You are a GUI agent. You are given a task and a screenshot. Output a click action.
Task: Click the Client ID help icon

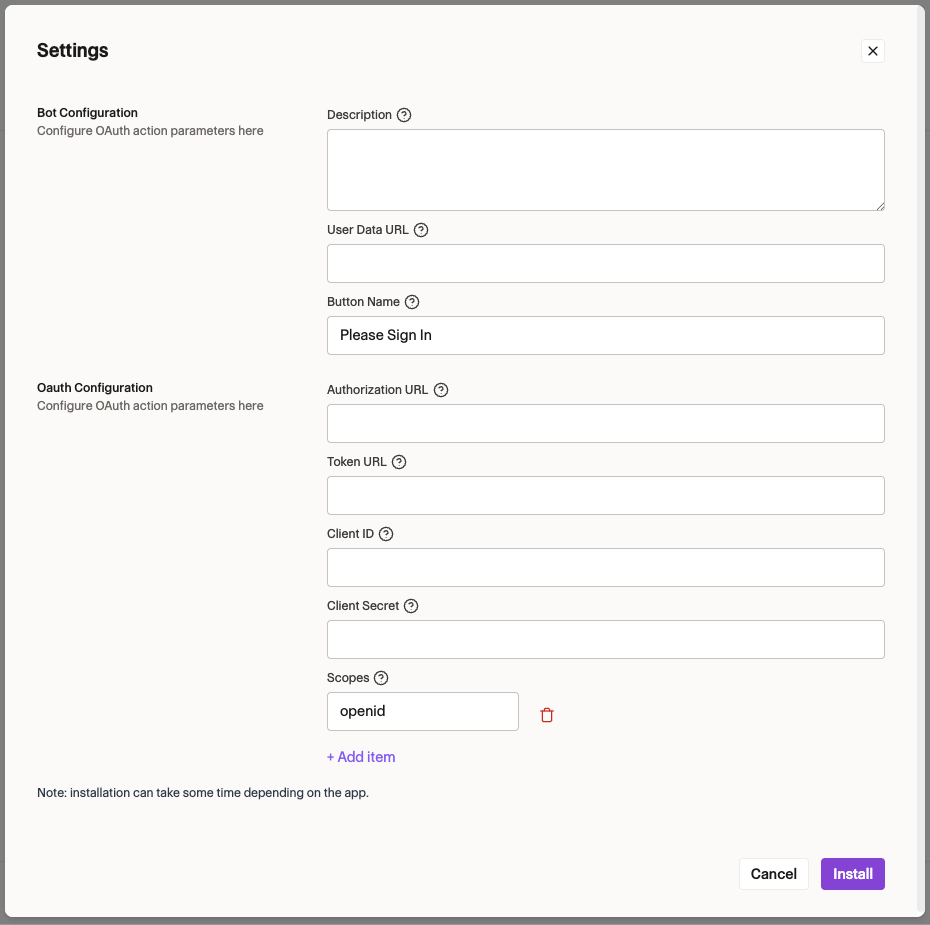(387, 534)
